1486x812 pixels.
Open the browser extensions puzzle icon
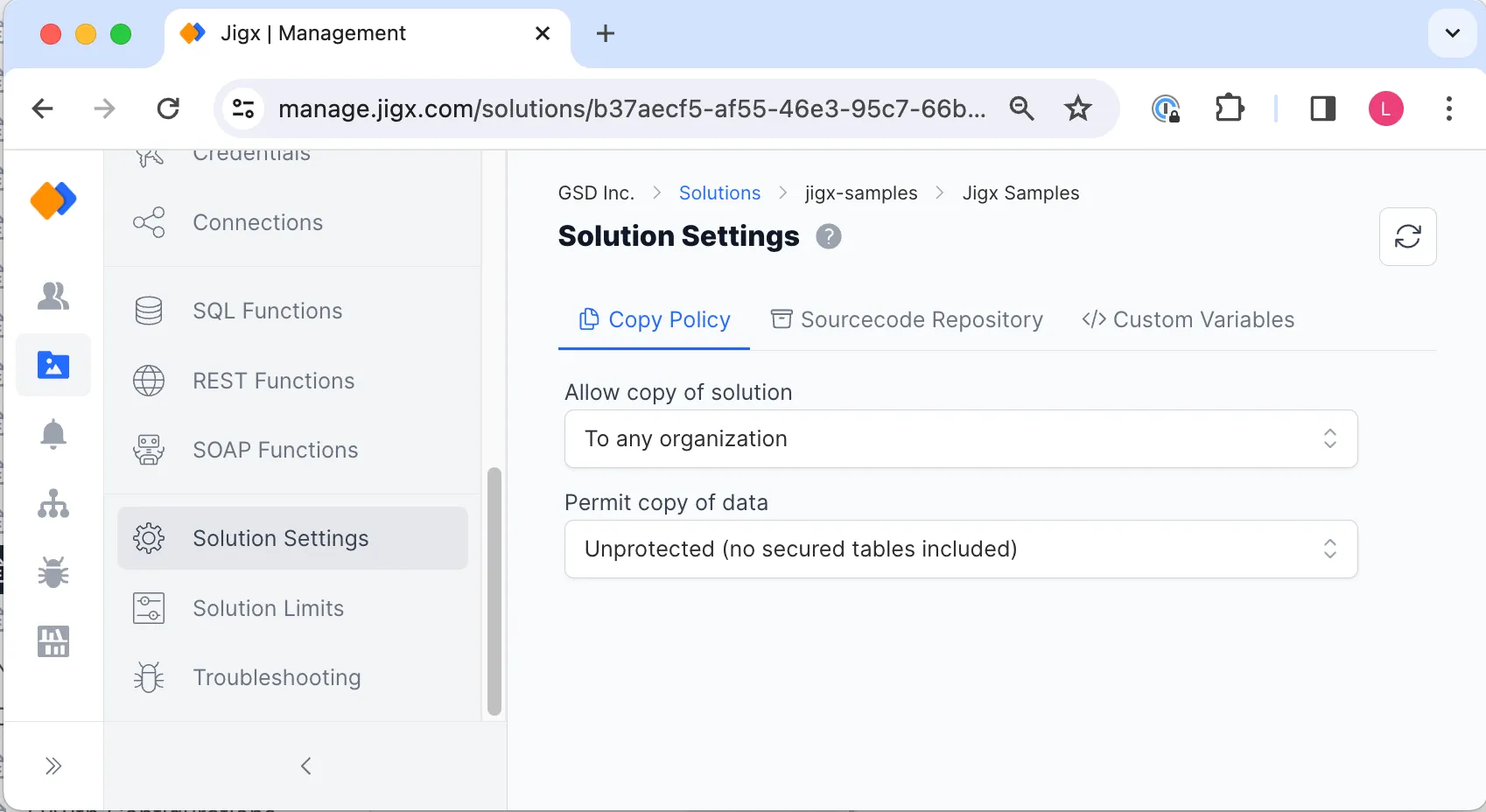[1230, 108]
